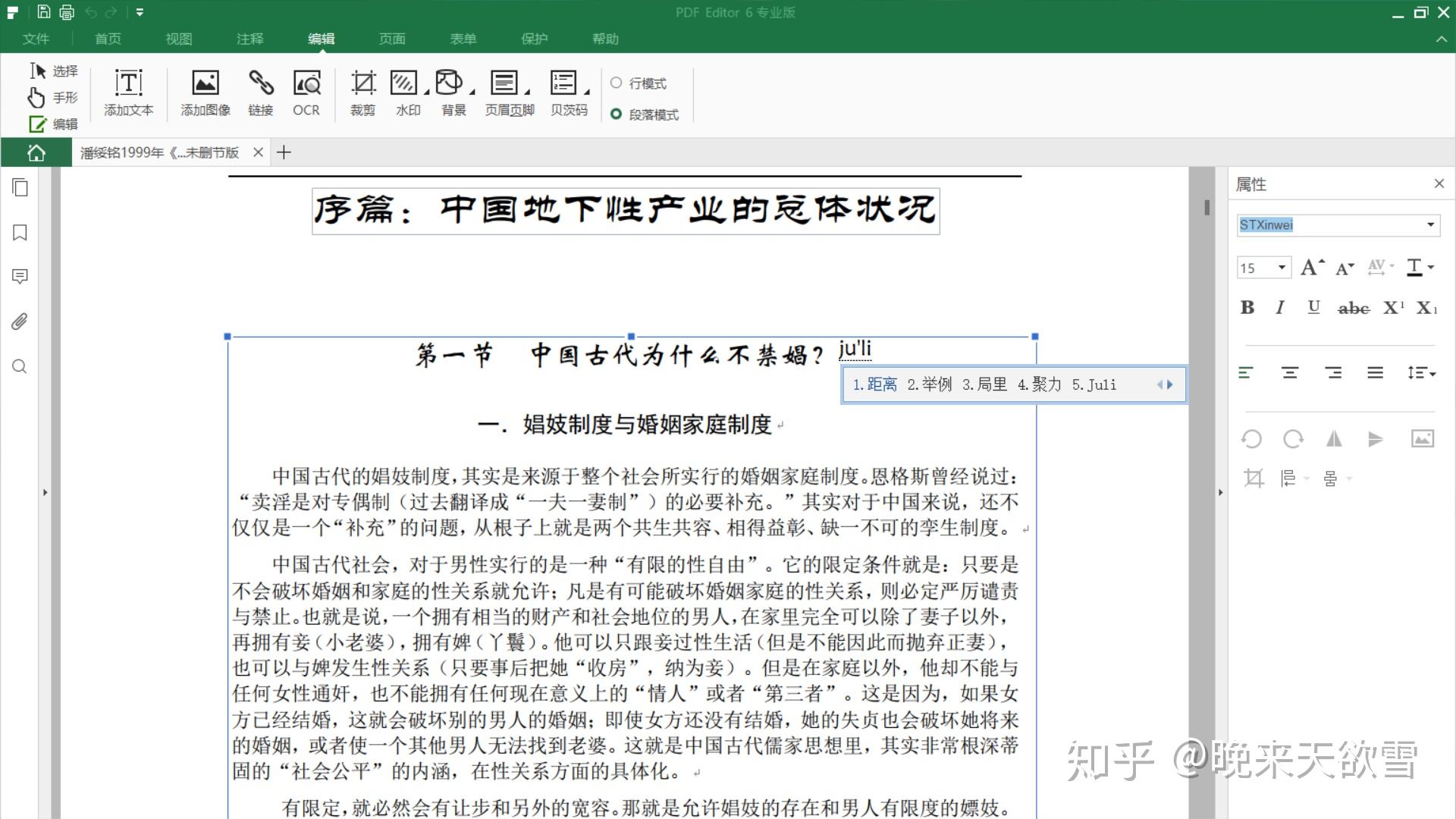Open the bookmarks sidebar panel
Image resolution: width=1456 pixels, height=819 pixels.
[20, 232]
